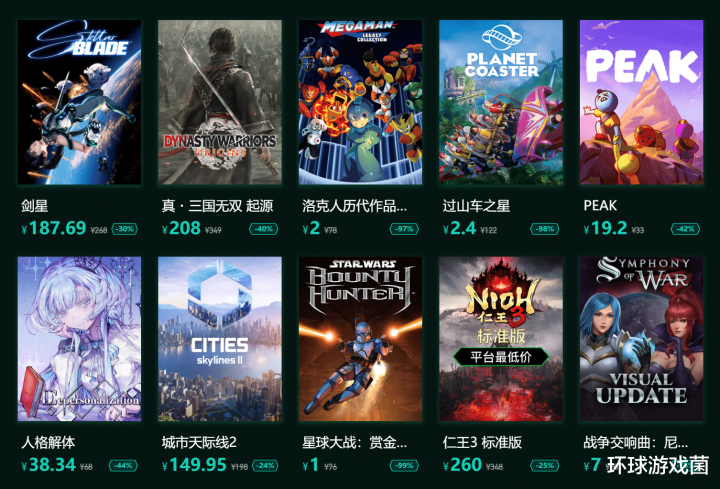The width and height of the screenshot is (720, 489).
Task: Click the -30% discount badge on 剑星
Action: coord(125,229)
